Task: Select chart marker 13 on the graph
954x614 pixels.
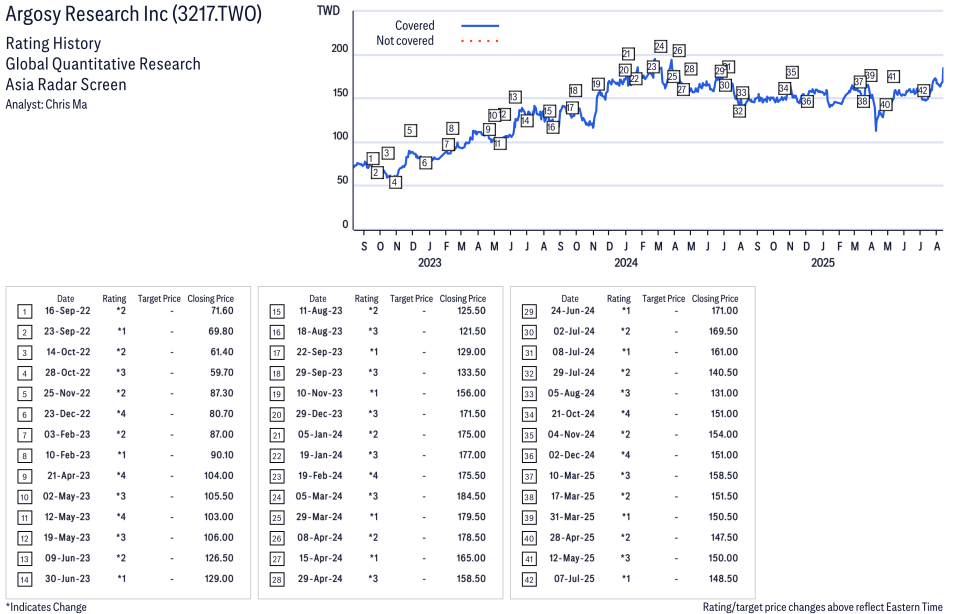Action: 514,97
